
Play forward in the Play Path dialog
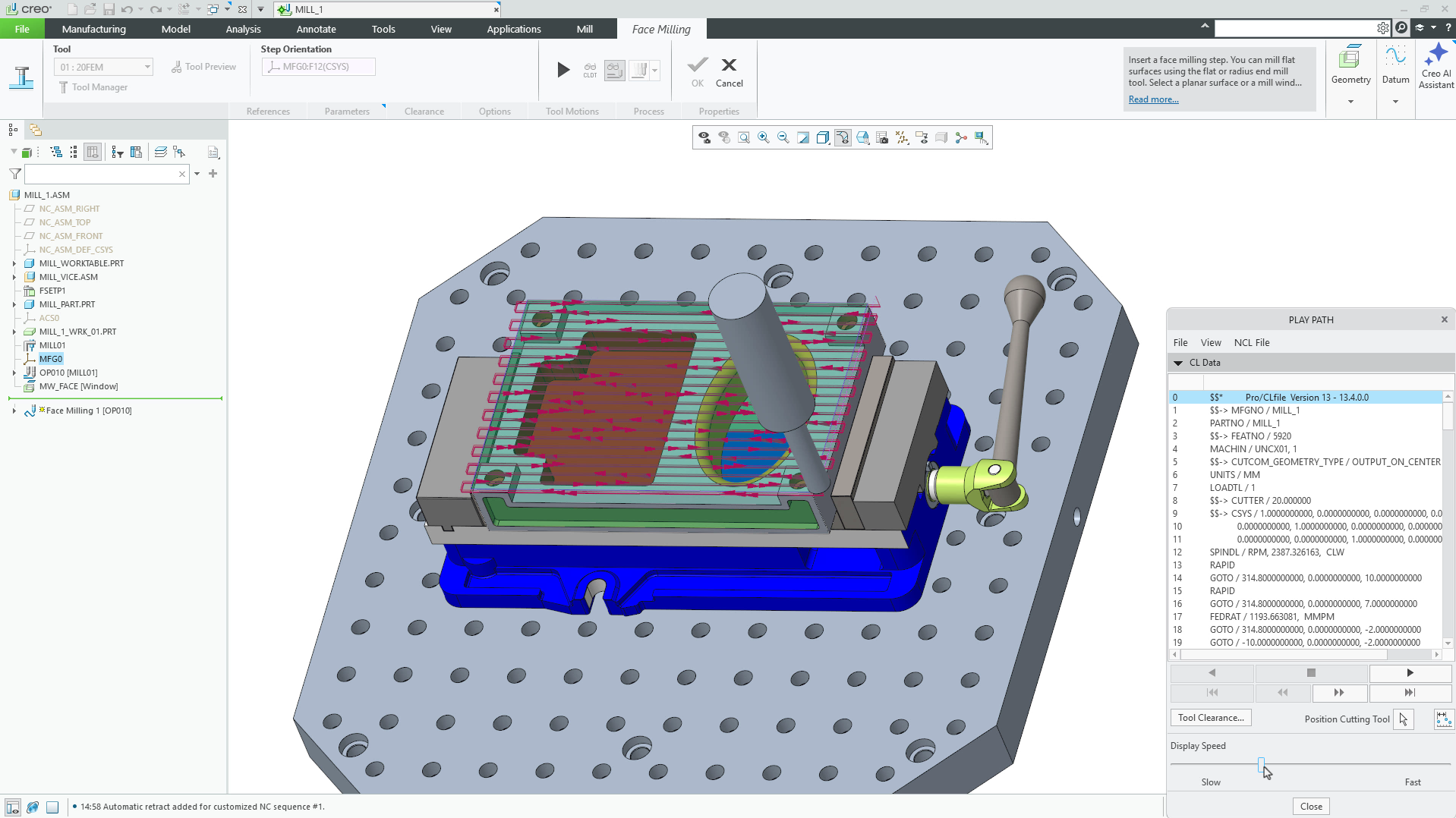[1410, 673]
